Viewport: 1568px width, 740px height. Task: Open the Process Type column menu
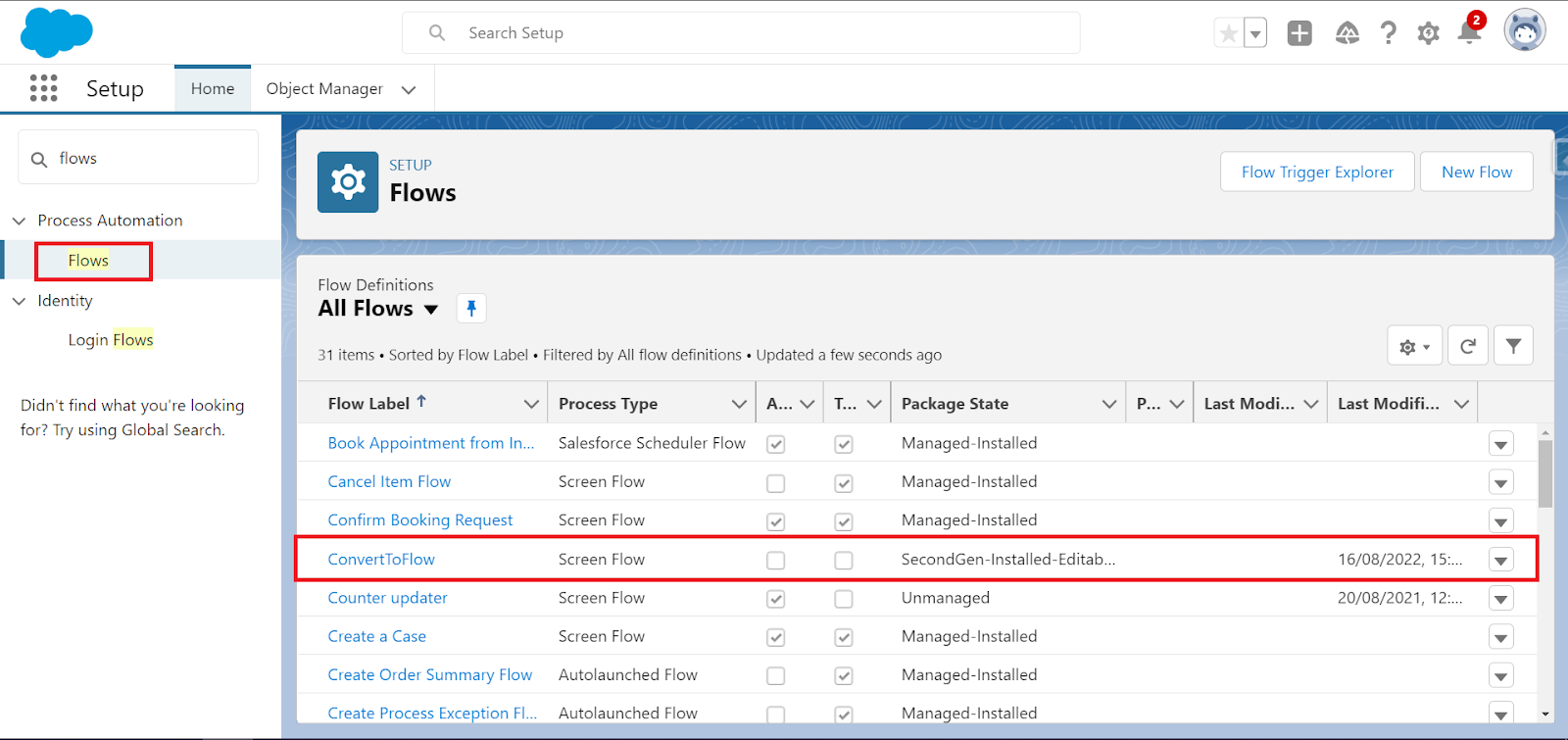(x=739, y=404)
